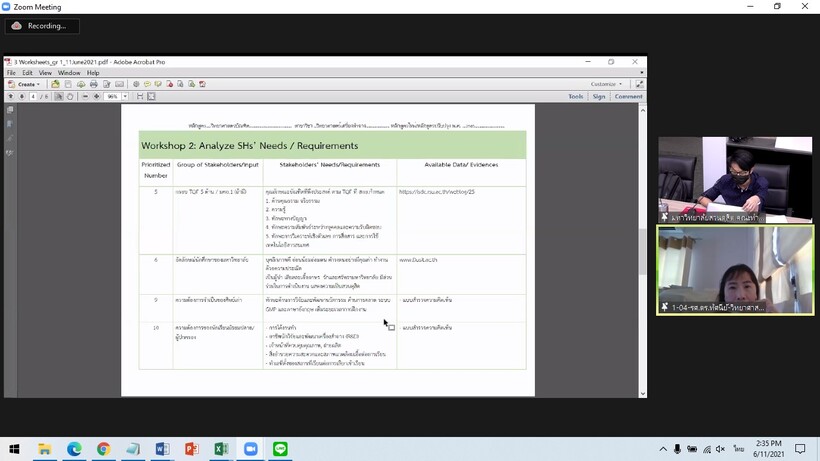Click the cloud upload icon in Acrobat

pos(81,84)
